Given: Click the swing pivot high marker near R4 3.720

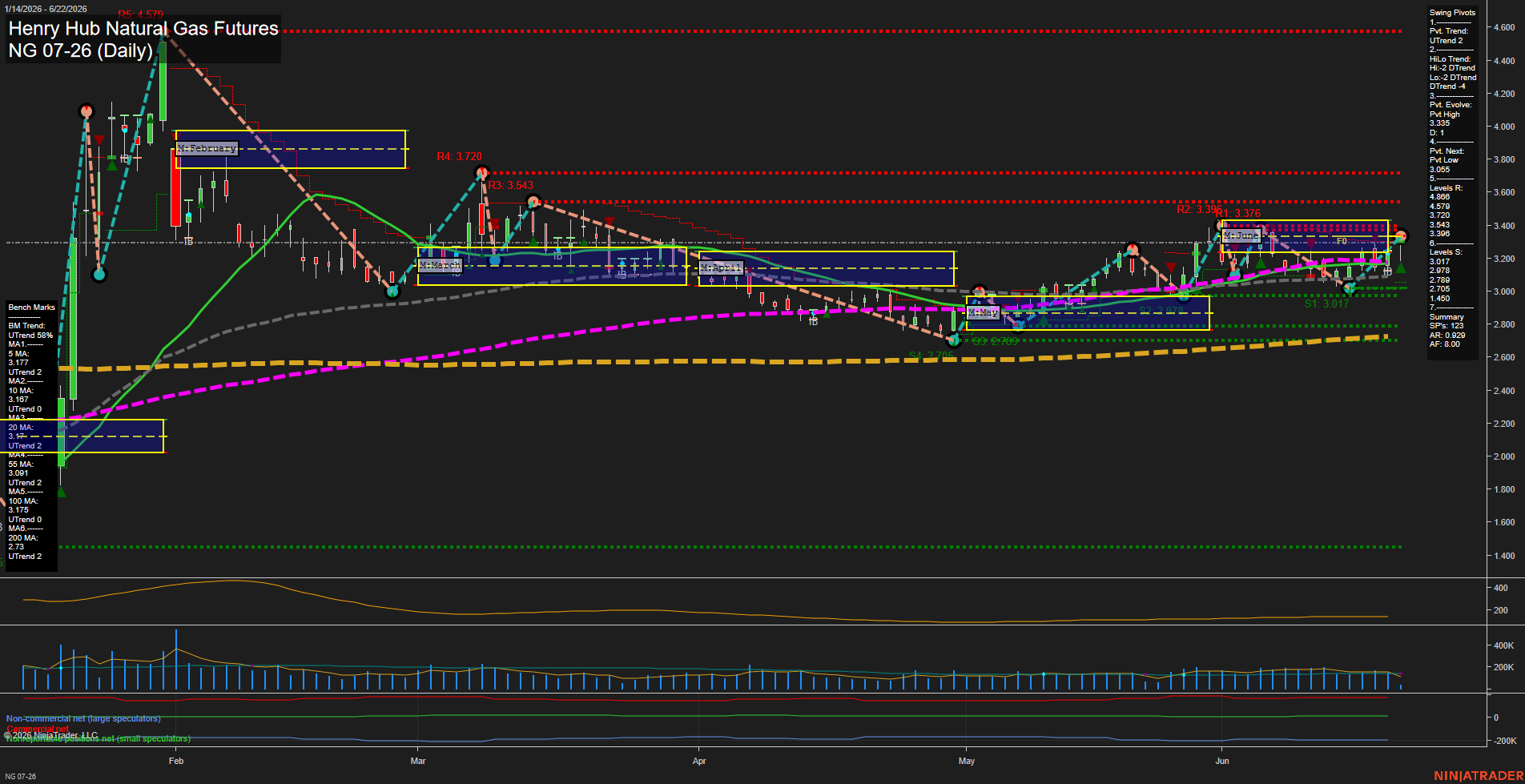Looking at the screenshot, I should [482, 172].
